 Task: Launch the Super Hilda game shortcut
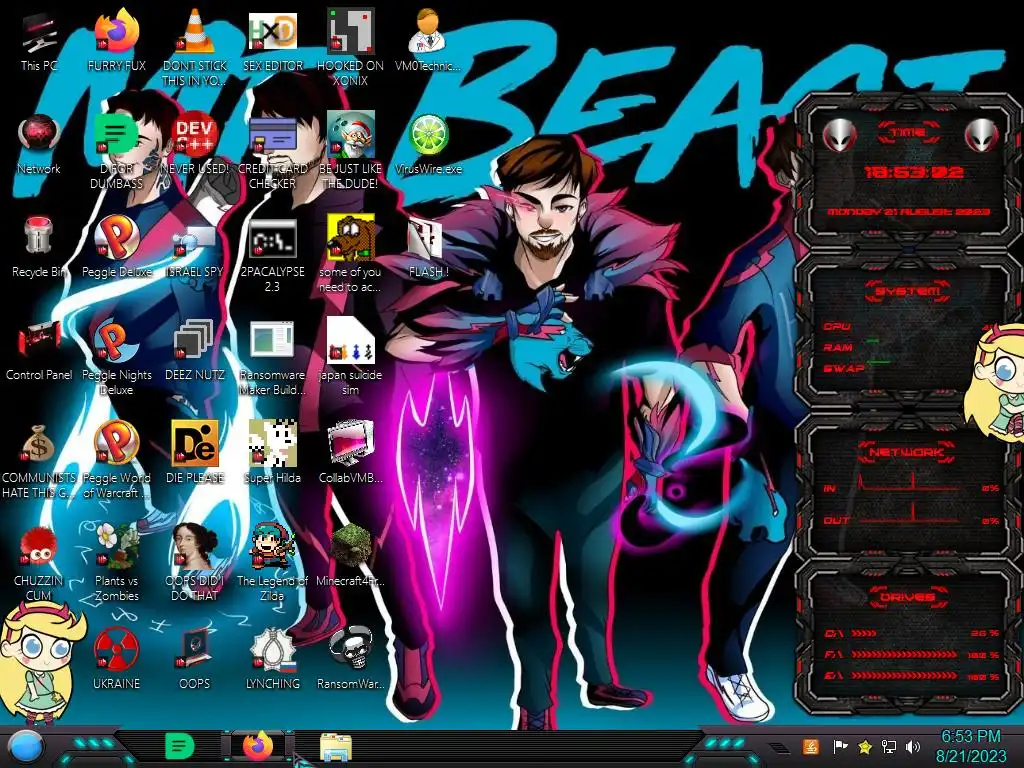[272, 453]
